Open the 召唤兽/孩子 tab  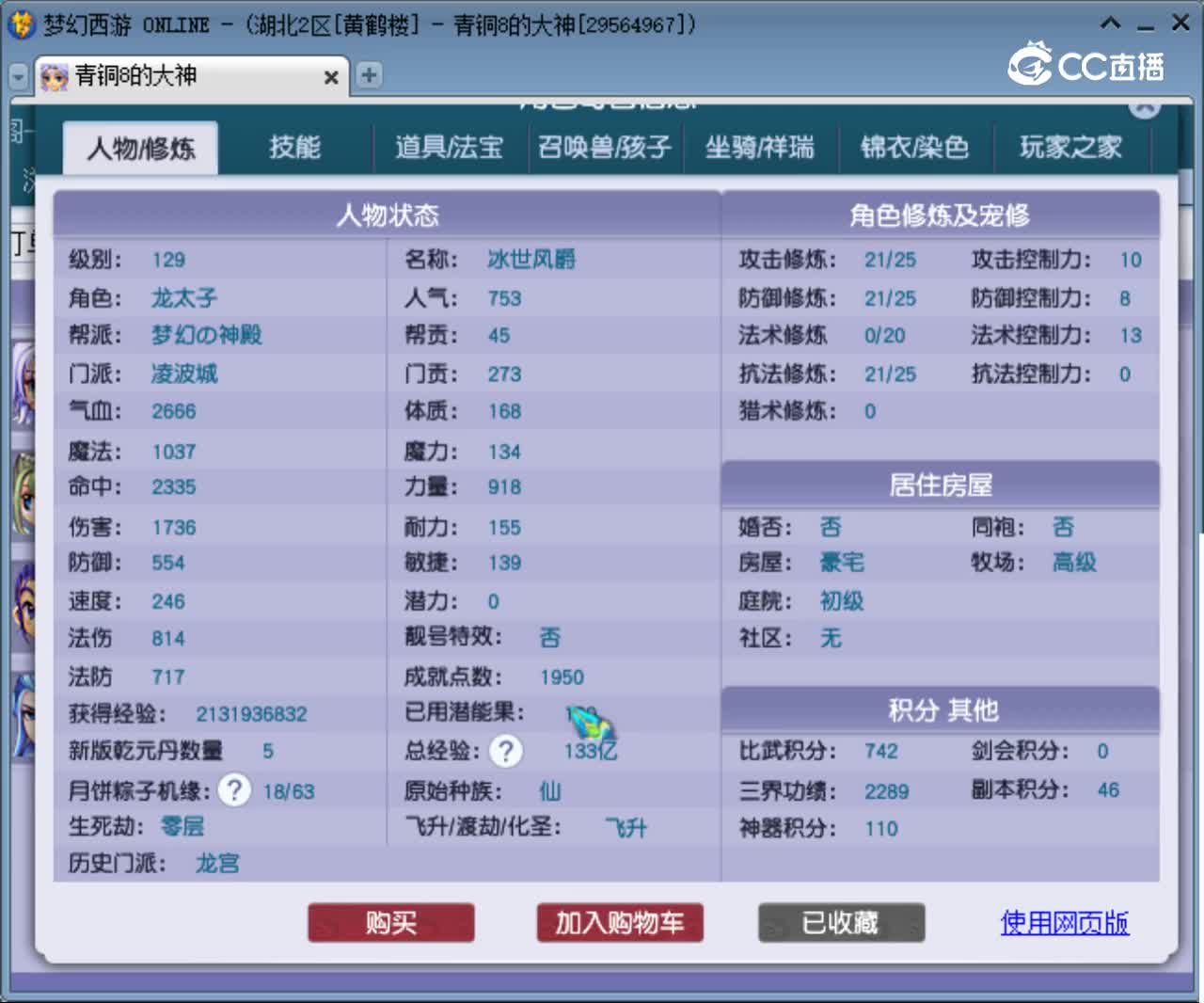[604, 147]
